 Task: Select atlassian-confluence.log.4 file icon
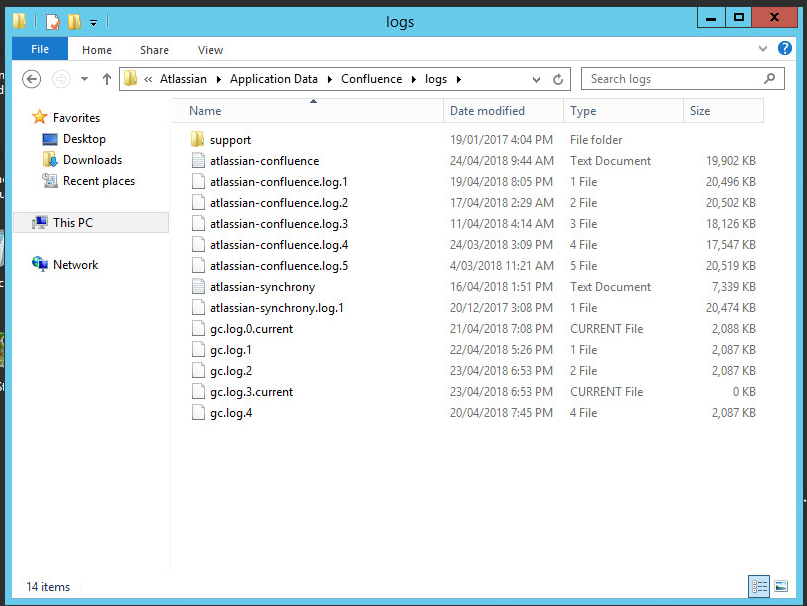[x=198, y=245]
